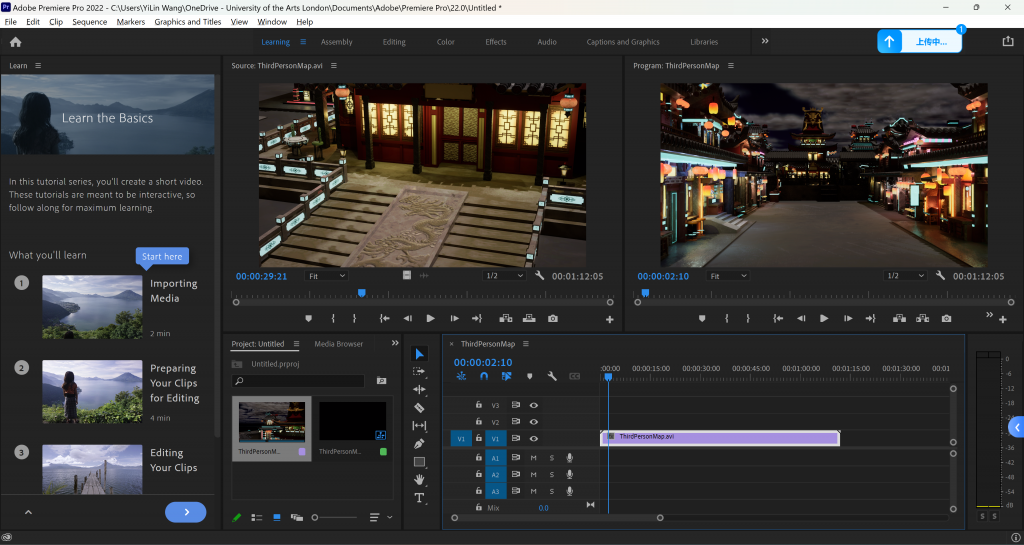The width and height of the screenshot is (1024, 545).
Task: Open the Quick Export share icon
Action: coord(1008,41)
